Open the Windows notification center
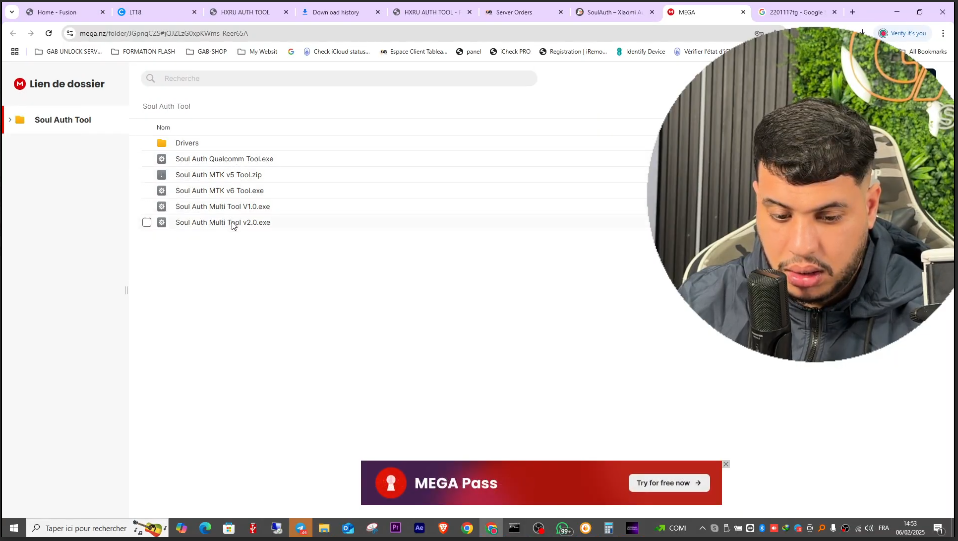This screenshot has height=541, width=958. [x=938, y=528]
